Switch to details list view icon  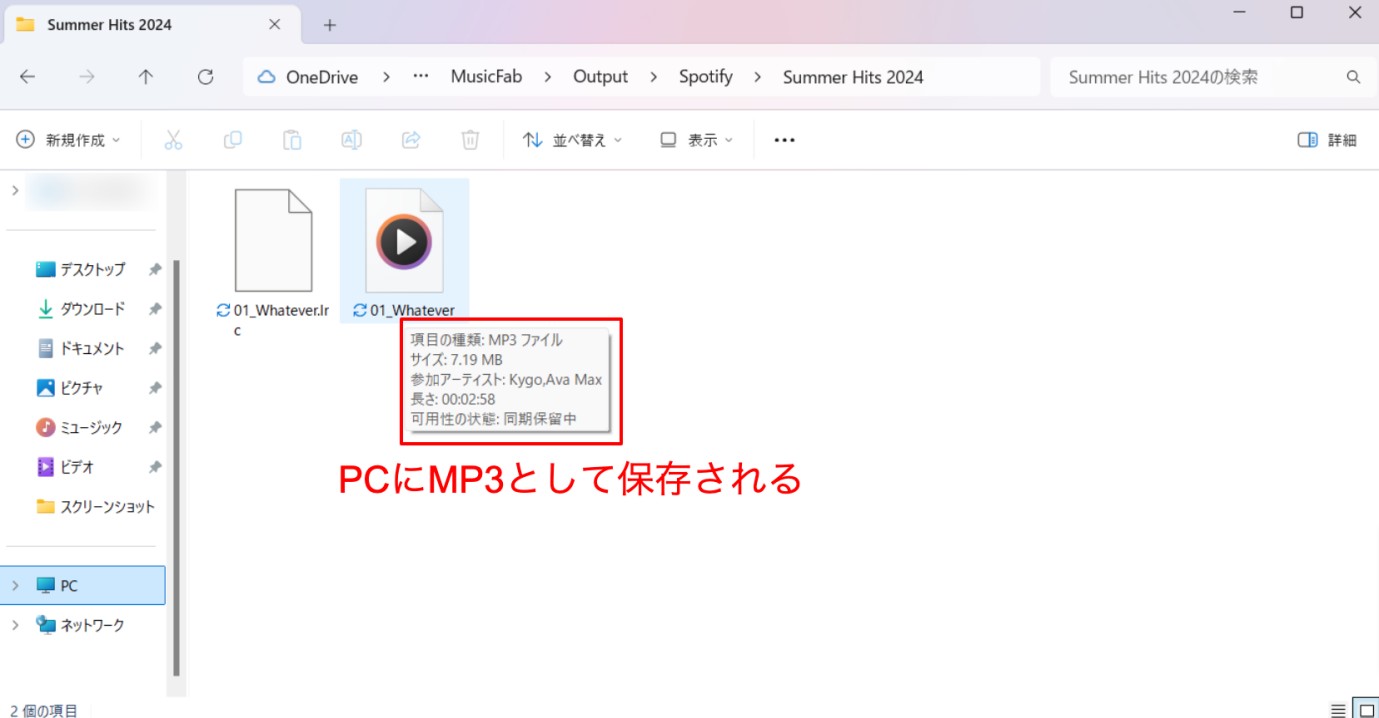click(1338, 709)
